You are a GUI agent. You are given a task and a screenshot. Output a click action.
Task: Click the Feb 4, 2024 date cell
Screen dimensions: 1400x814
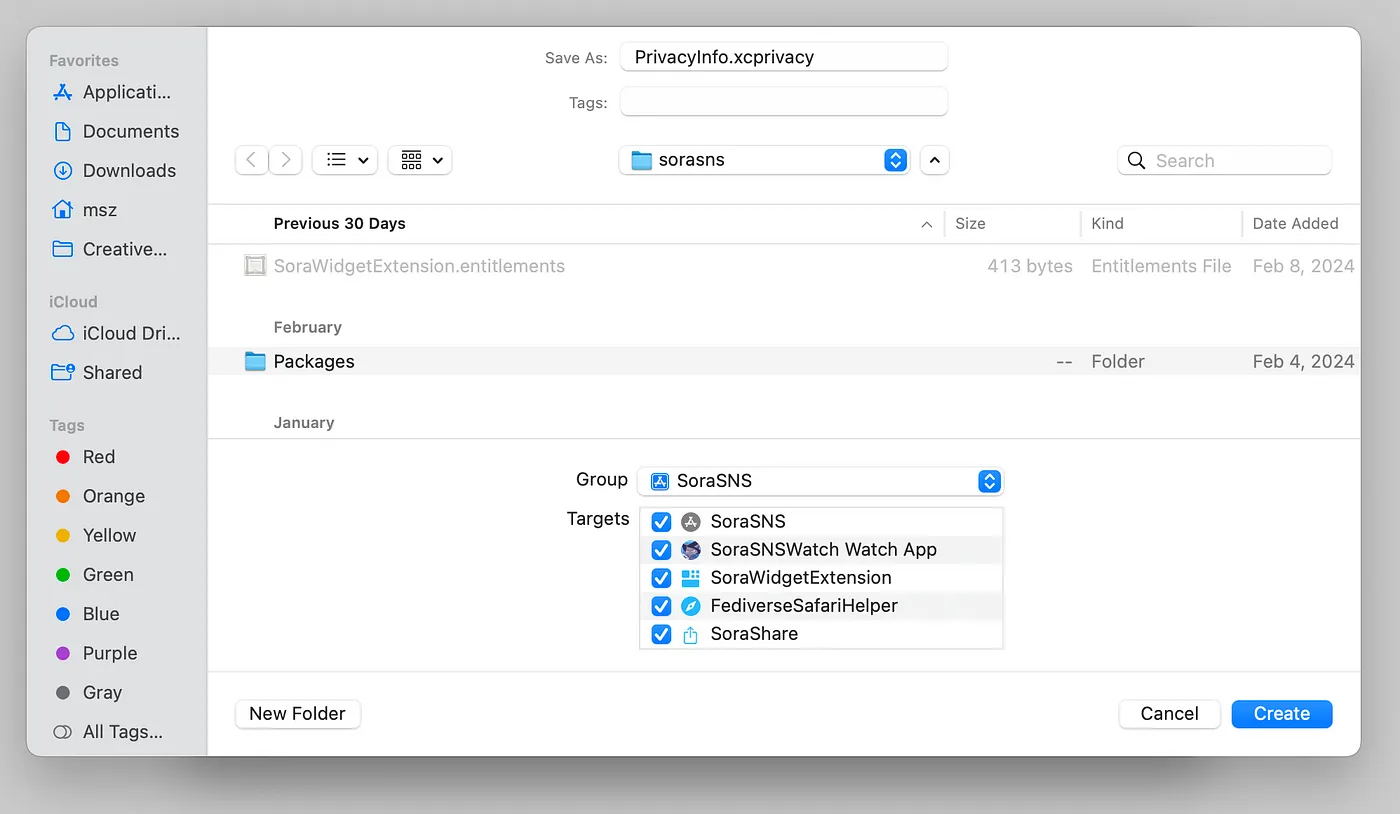click(1303, 361)
